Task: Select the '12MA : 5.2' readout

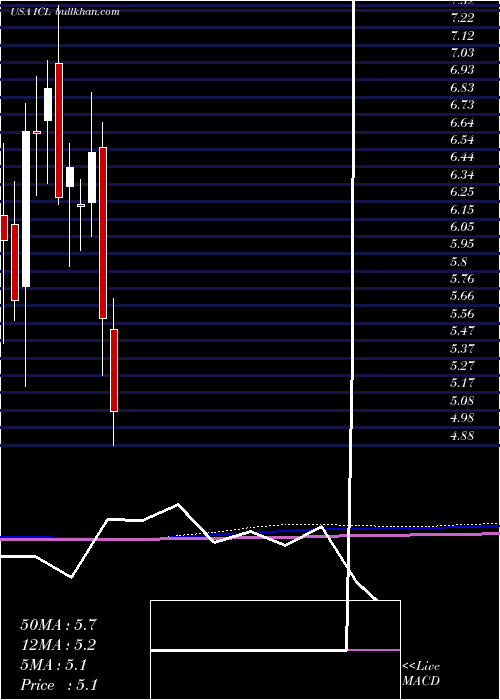Action: coord(58,645)
